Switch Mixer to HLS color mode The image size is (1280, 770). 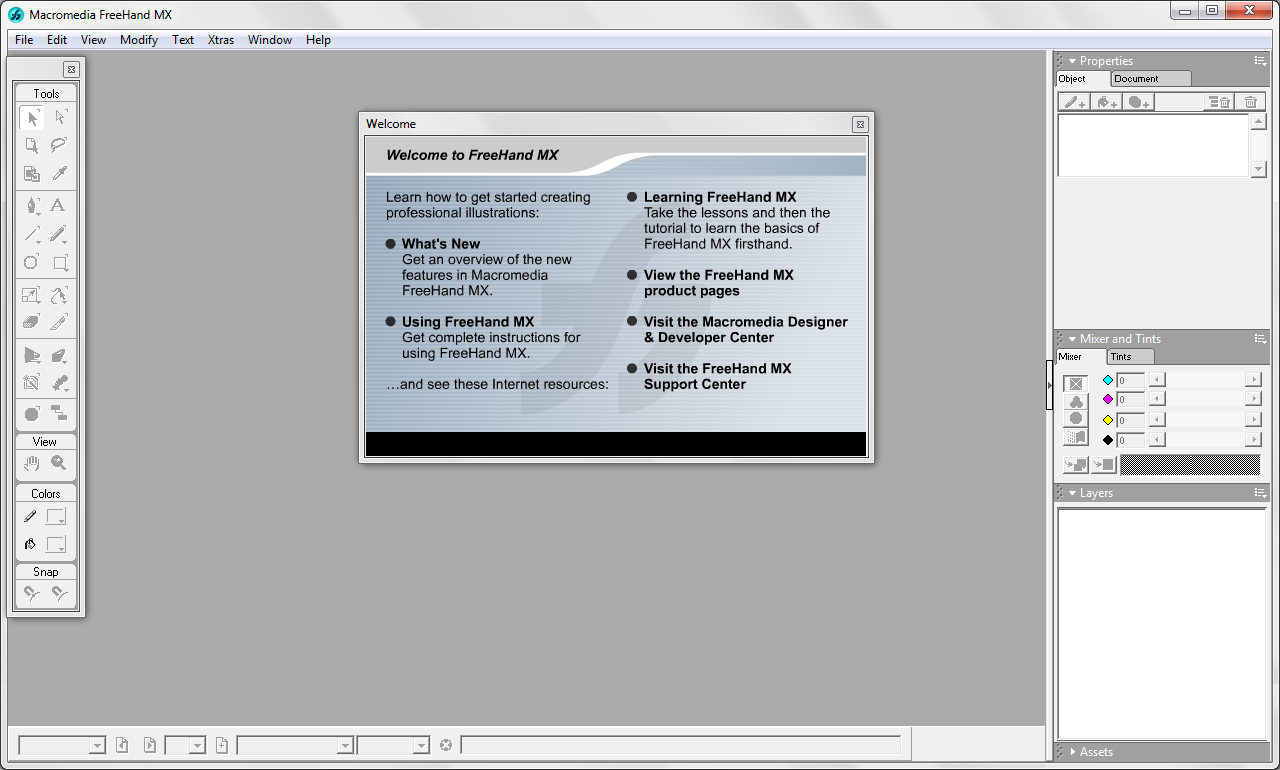(x=1076, y=419)
